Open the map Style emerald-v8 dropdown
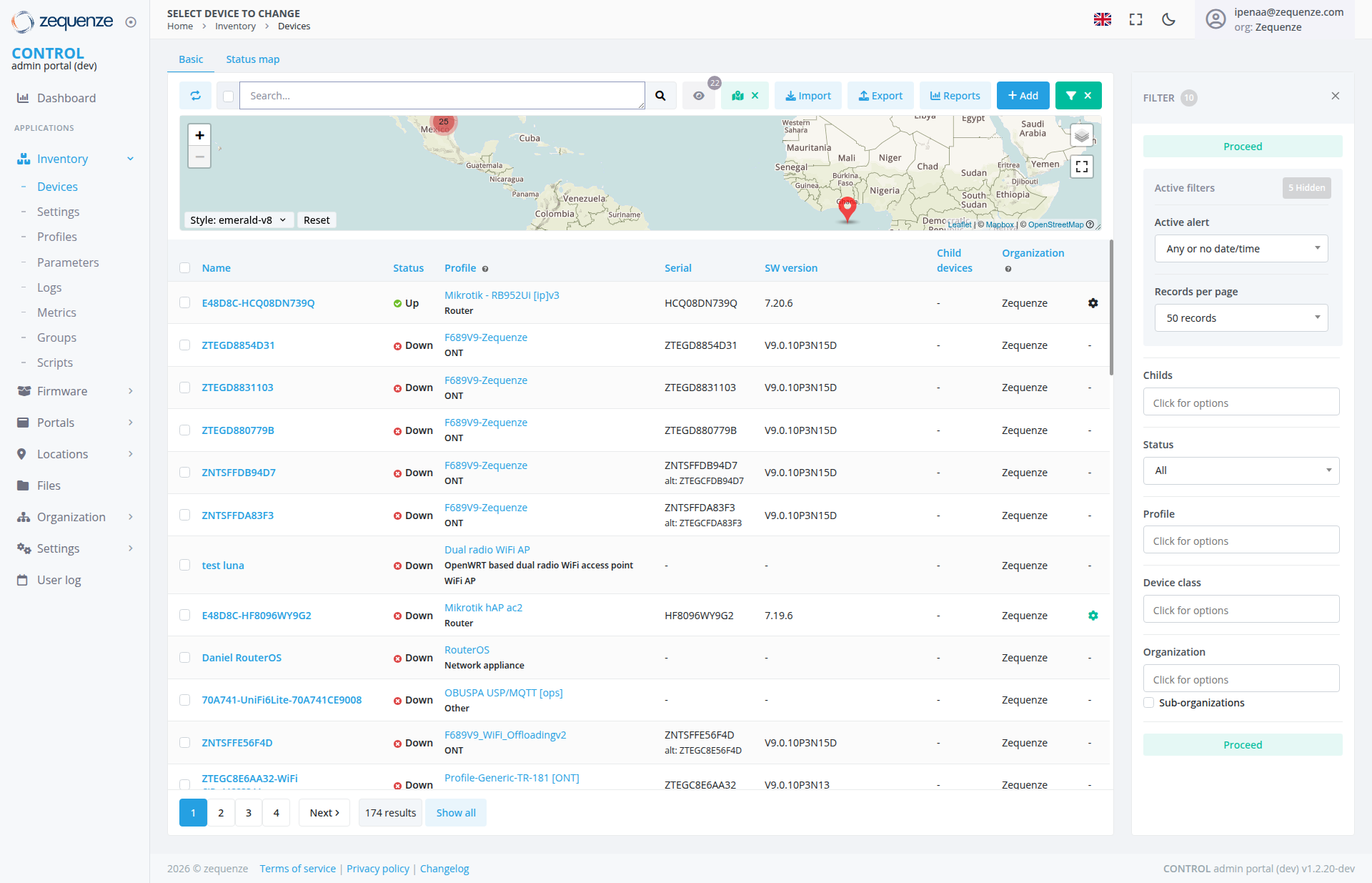 pyautogui.click(x=237, y=220)
